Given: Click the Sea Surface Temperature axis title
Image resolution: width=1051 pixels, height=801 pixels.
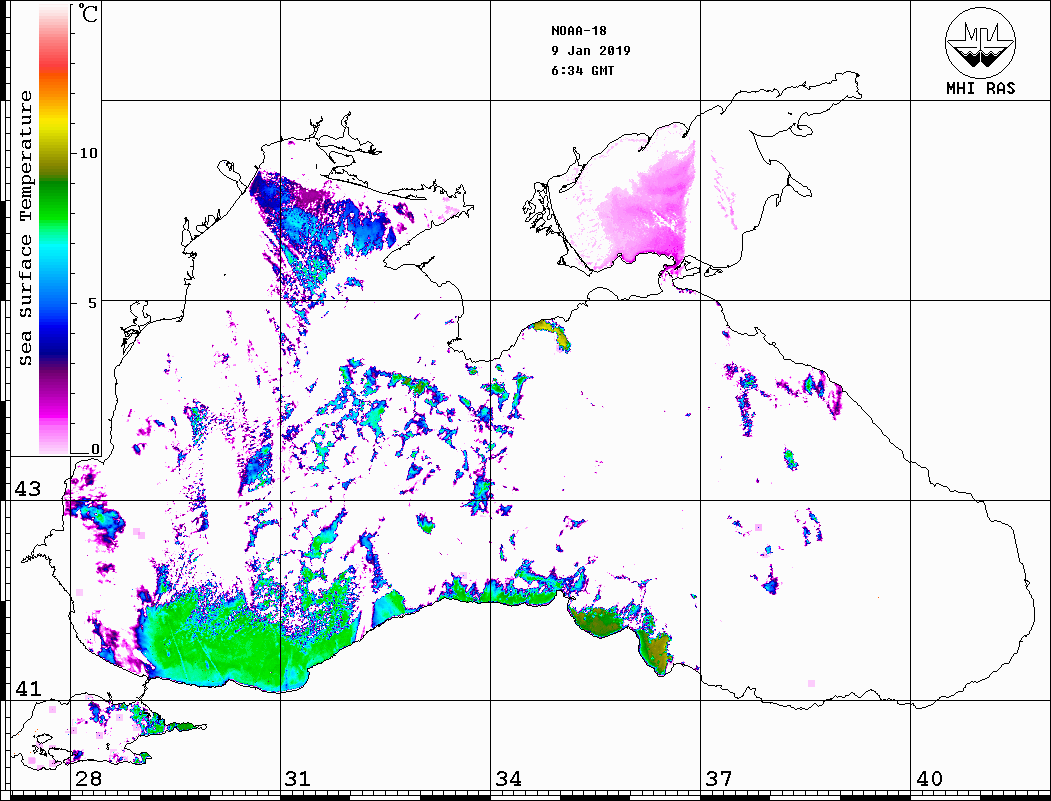Looking at the screenshot, I should pos(25,228).
